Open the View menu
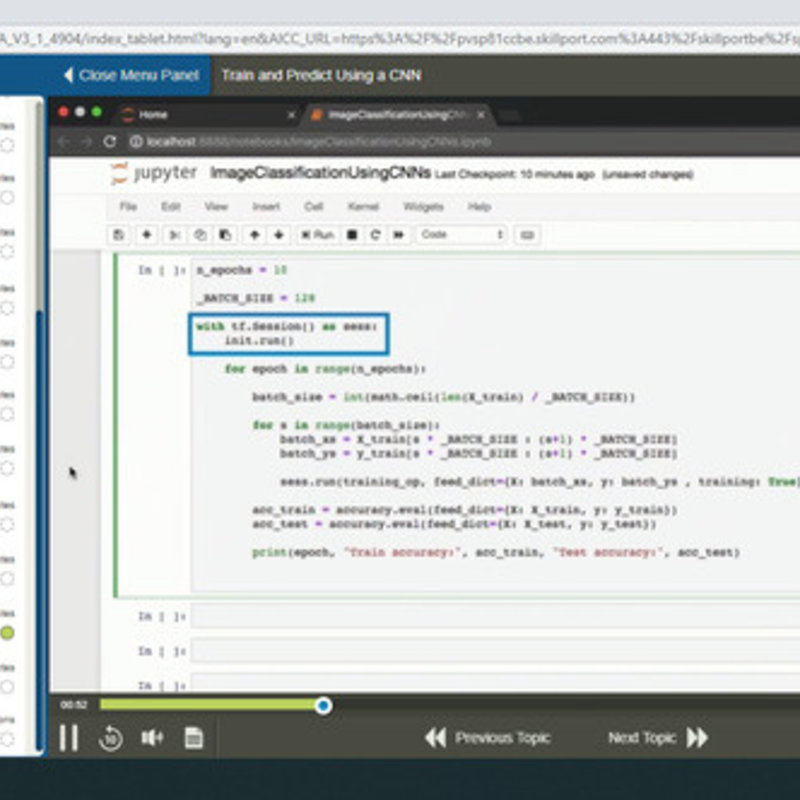The width and height of the screenshot is (800, 800). [x=216, y=206]
